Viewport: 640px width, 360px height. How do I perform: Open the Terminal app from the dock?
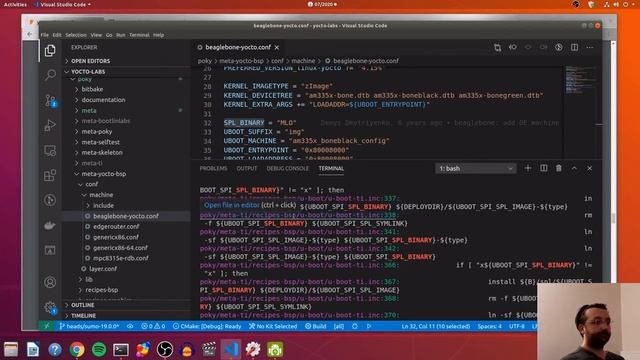point(121,349)
